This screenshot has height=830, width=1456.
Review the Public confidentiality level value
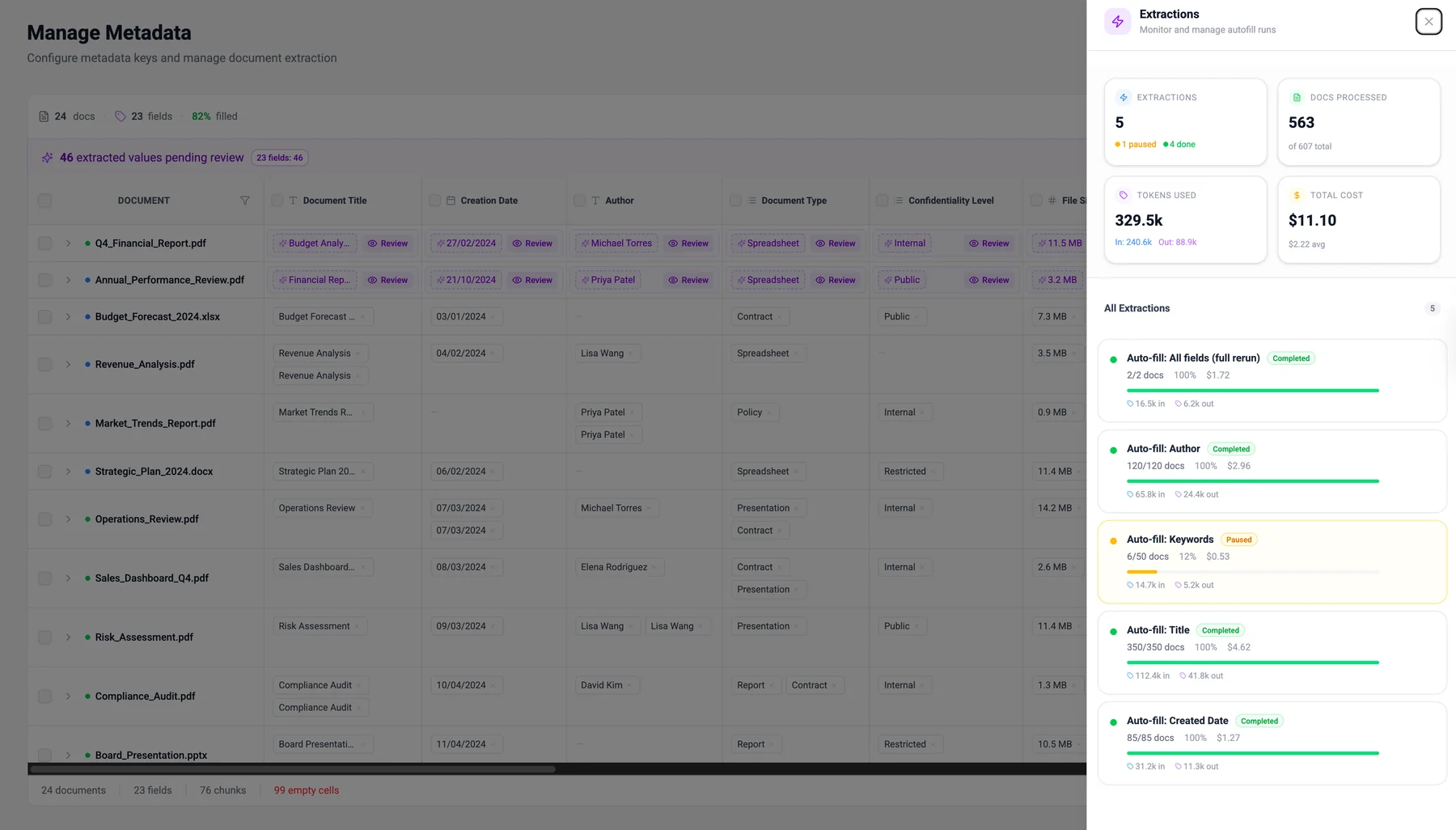click(x=989, y=280)
